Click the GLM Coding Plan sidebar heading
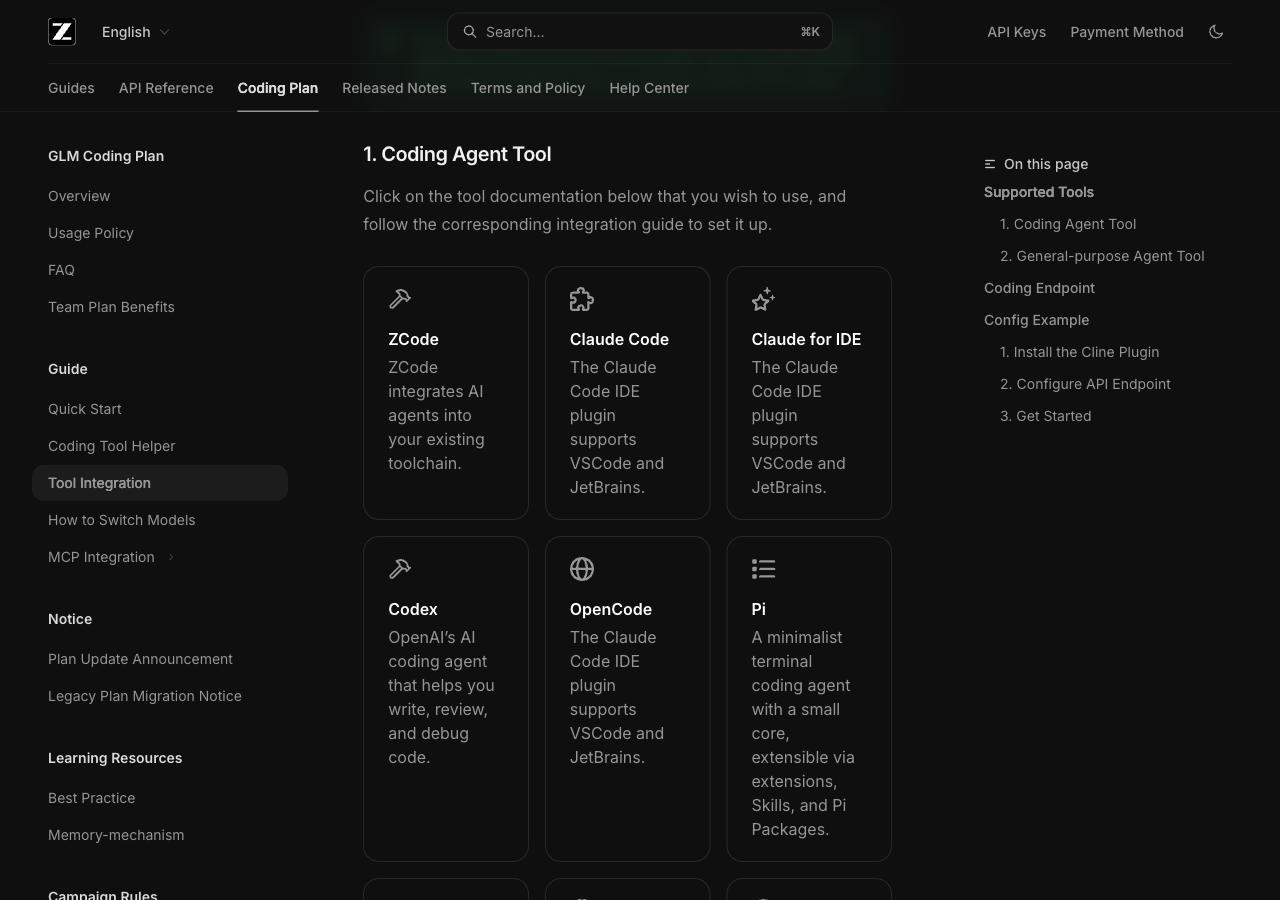 (106, 156)
